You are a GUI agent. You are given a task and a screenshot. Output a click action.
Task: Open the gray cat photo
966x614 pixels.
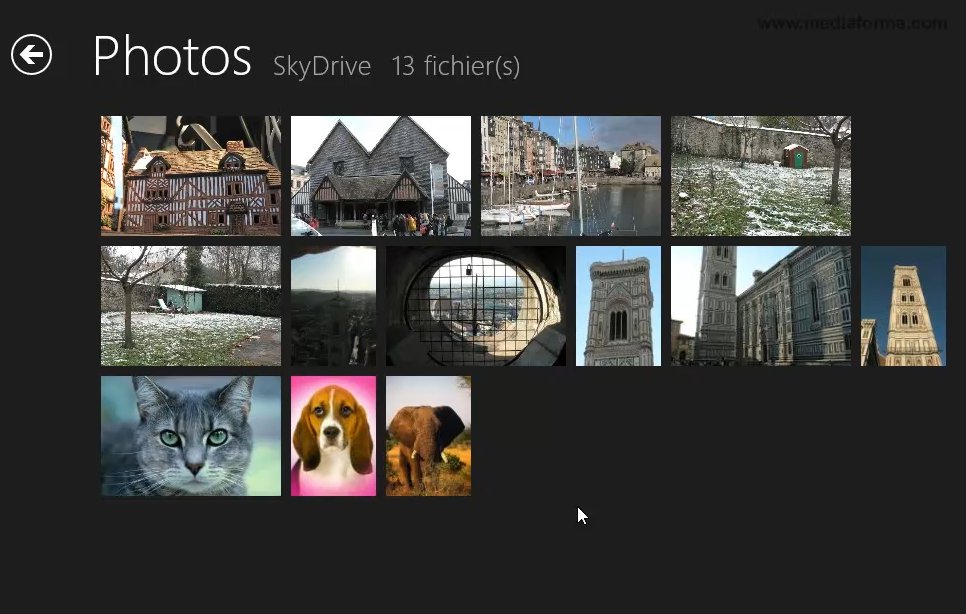coord(191,436)
